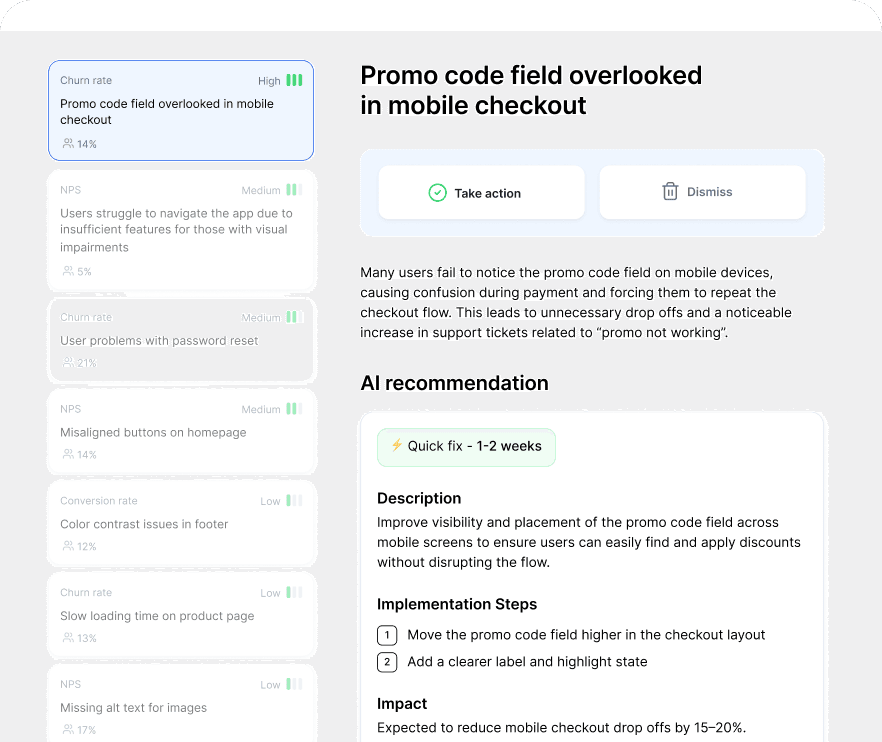This screenshot has height=742, width=882.
Task: Select Slow loading time on product page
Action: (181, 616)
